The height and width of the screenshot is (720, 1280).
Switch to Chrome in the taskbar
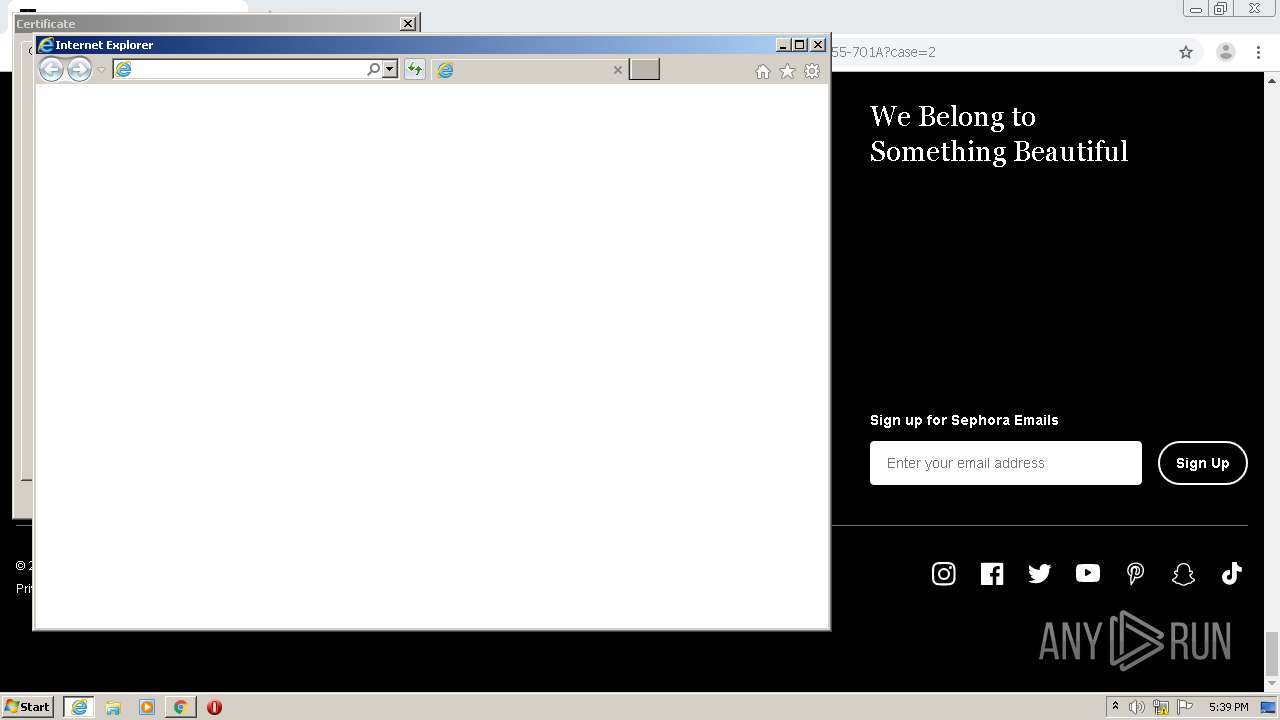tap(180, 707)
